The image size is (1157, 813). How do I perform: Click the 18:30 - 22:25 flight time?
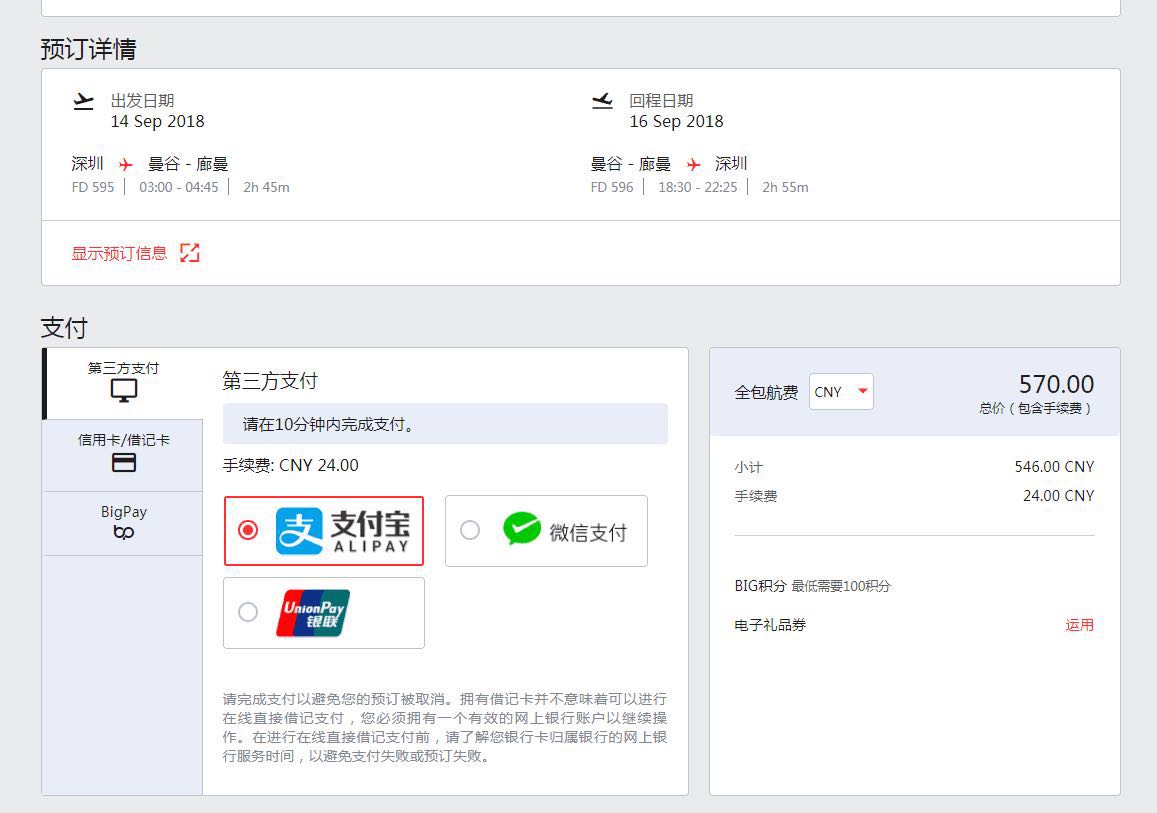click(x=697, y=187)
